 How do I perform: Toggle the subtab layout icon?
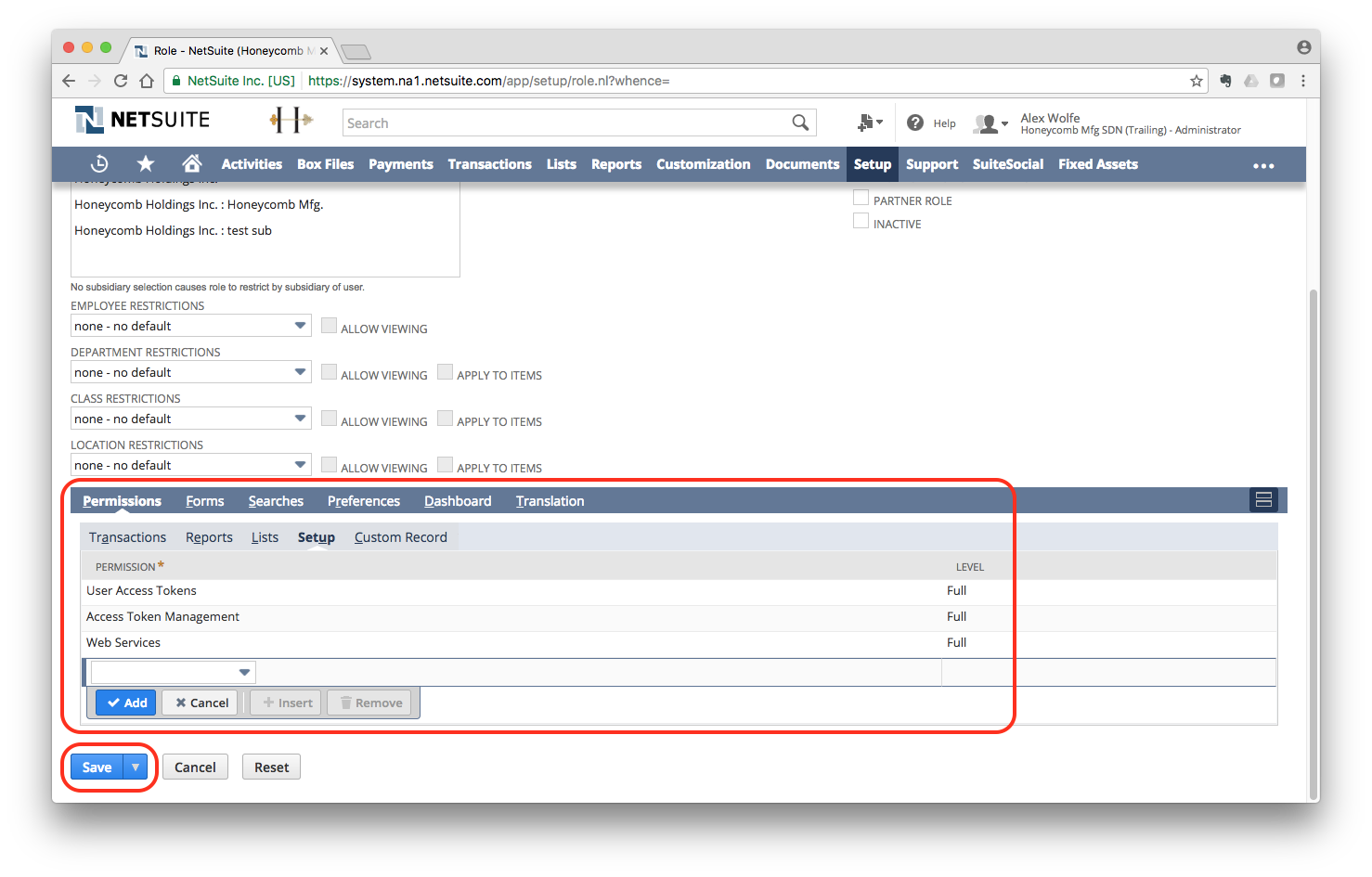pos(1263,500)
